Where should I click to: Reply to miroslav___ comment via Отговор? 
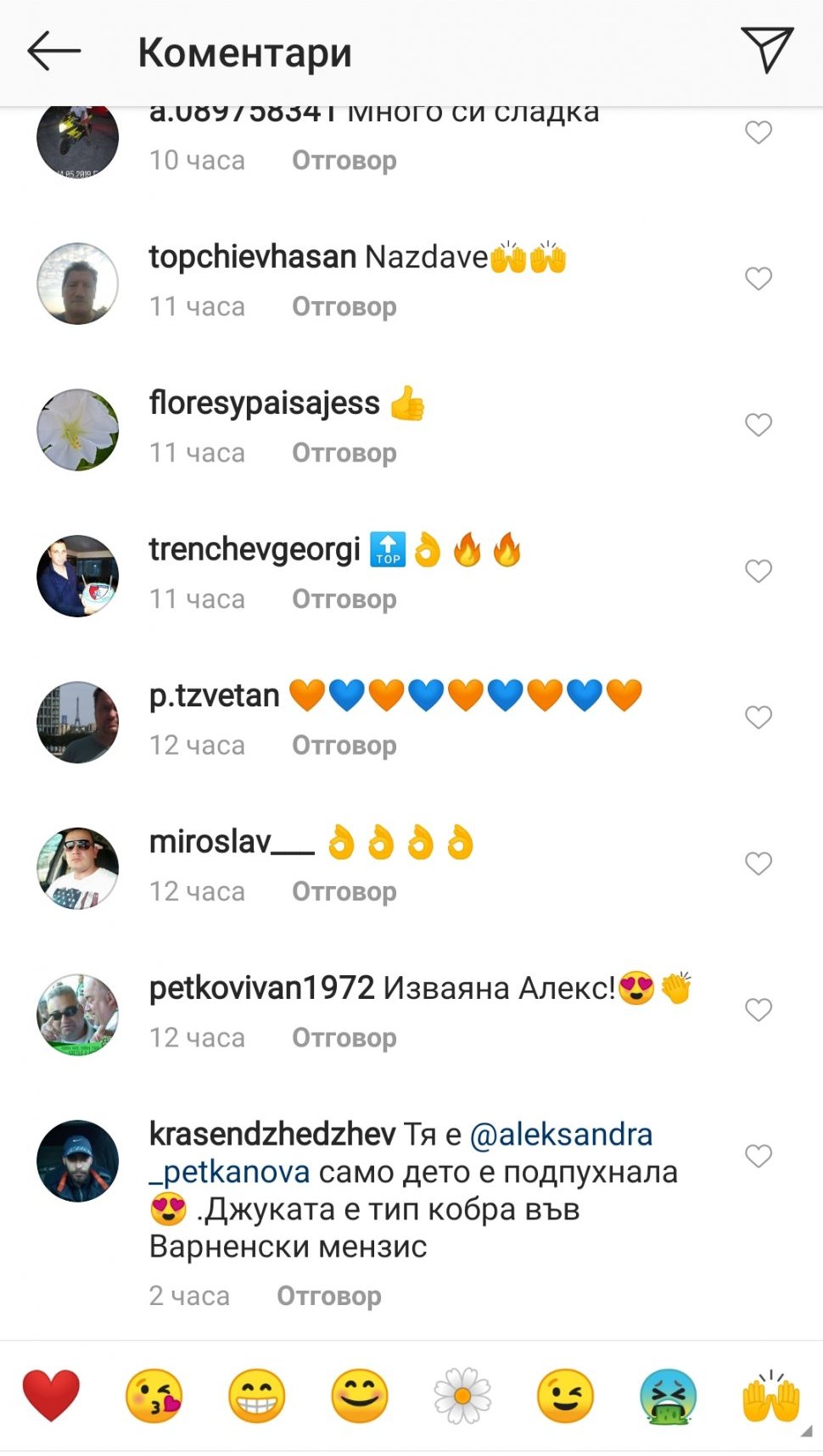pos(344,891)
